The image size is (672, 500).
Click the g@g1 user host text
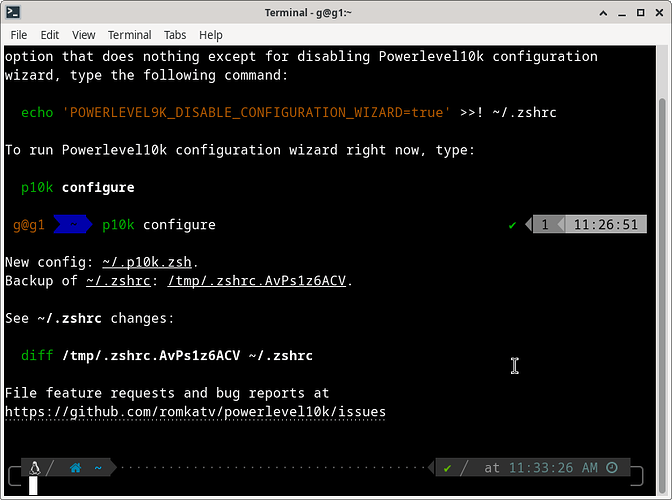coord(29,225)
